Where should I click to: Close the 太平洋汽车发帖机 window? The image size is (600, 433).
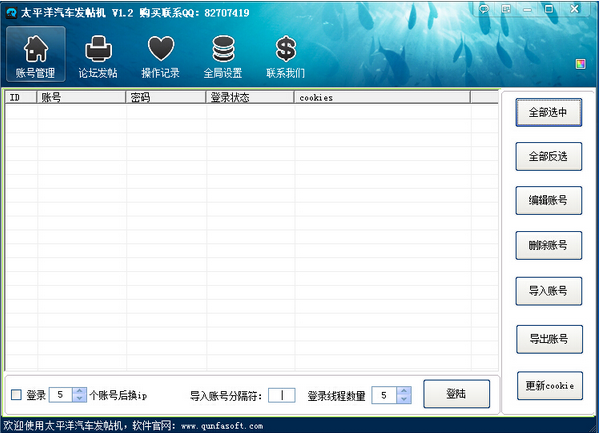574,9
